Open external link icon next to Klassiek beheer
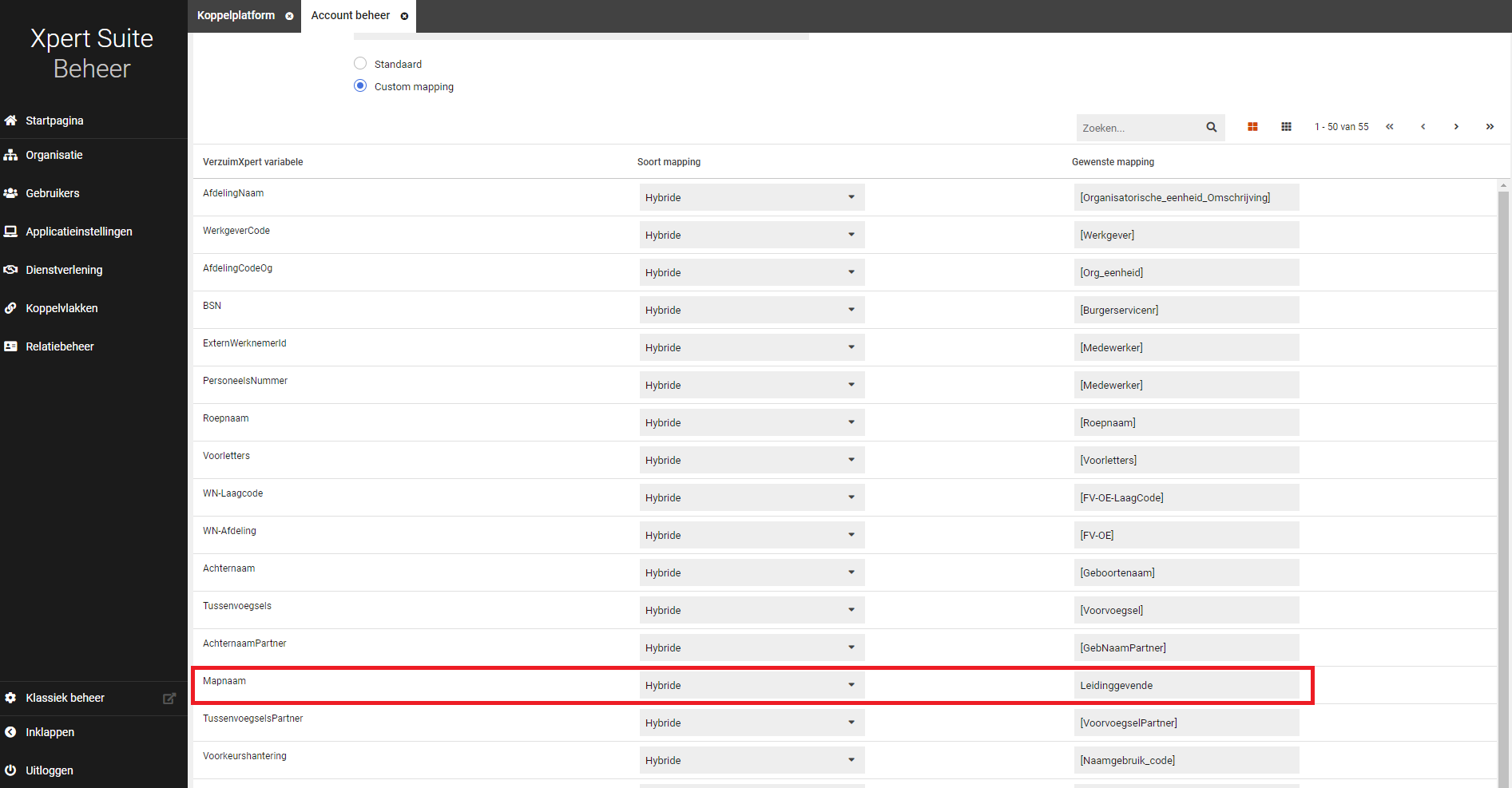This screenshot has height=788, width=1512. pos(169,698)
